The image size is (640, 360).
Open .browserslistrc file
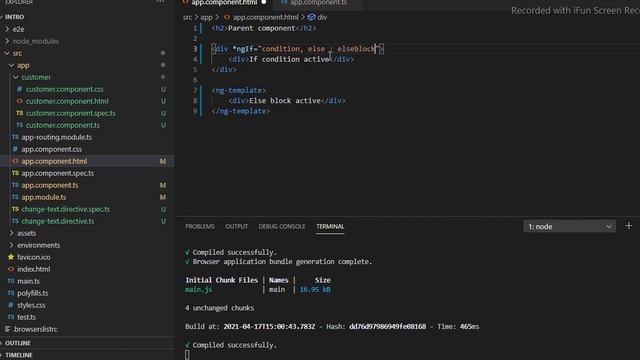click(35, 329)
